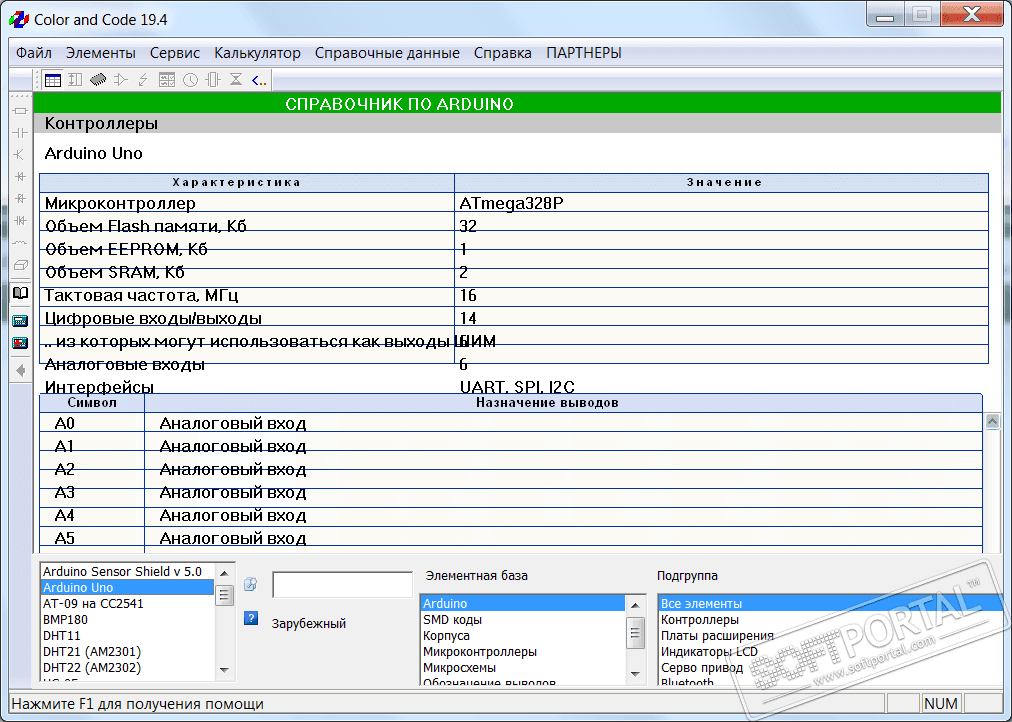1012x722 pixels.
Task: Click the table view toolbar icon
Action: 53,80
